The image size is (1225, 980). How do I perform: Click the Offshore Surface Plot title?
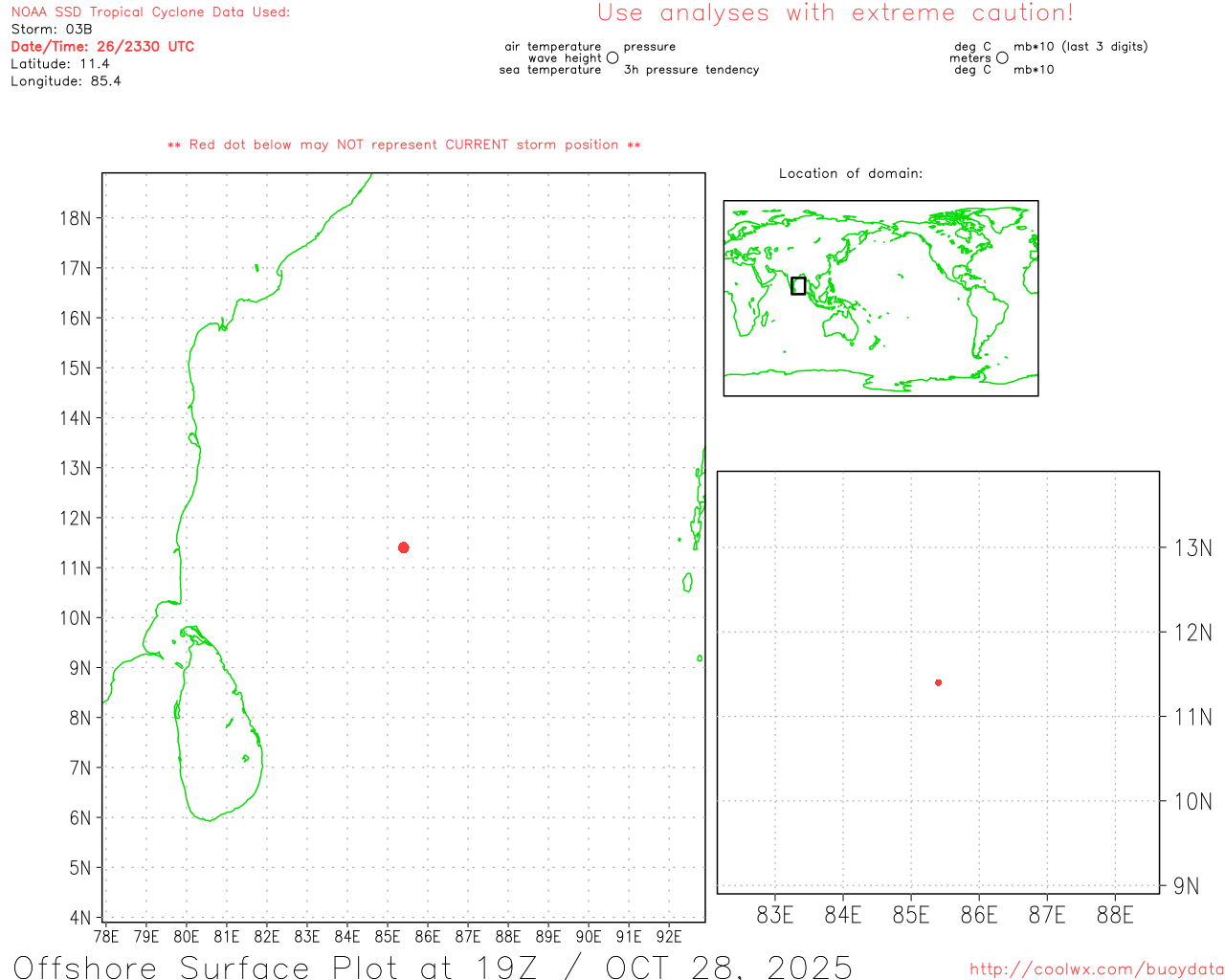click(x=433, y=966)
